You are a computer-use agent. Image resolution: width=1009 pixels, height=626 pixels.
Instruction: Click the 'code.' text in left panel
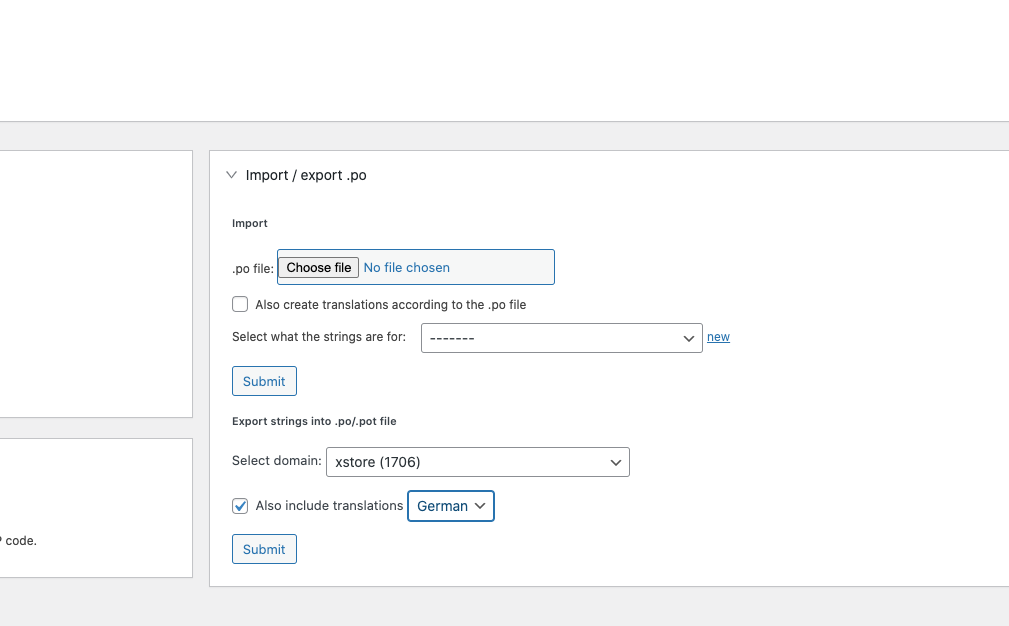pyautogui.click(x=21, y=541)
